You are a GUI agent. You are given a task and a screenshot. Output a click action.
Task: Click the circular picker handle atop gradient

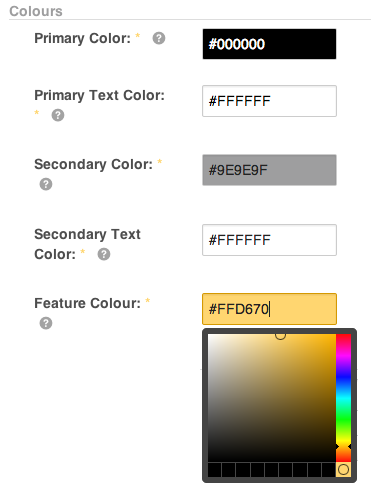click(280, 335)
